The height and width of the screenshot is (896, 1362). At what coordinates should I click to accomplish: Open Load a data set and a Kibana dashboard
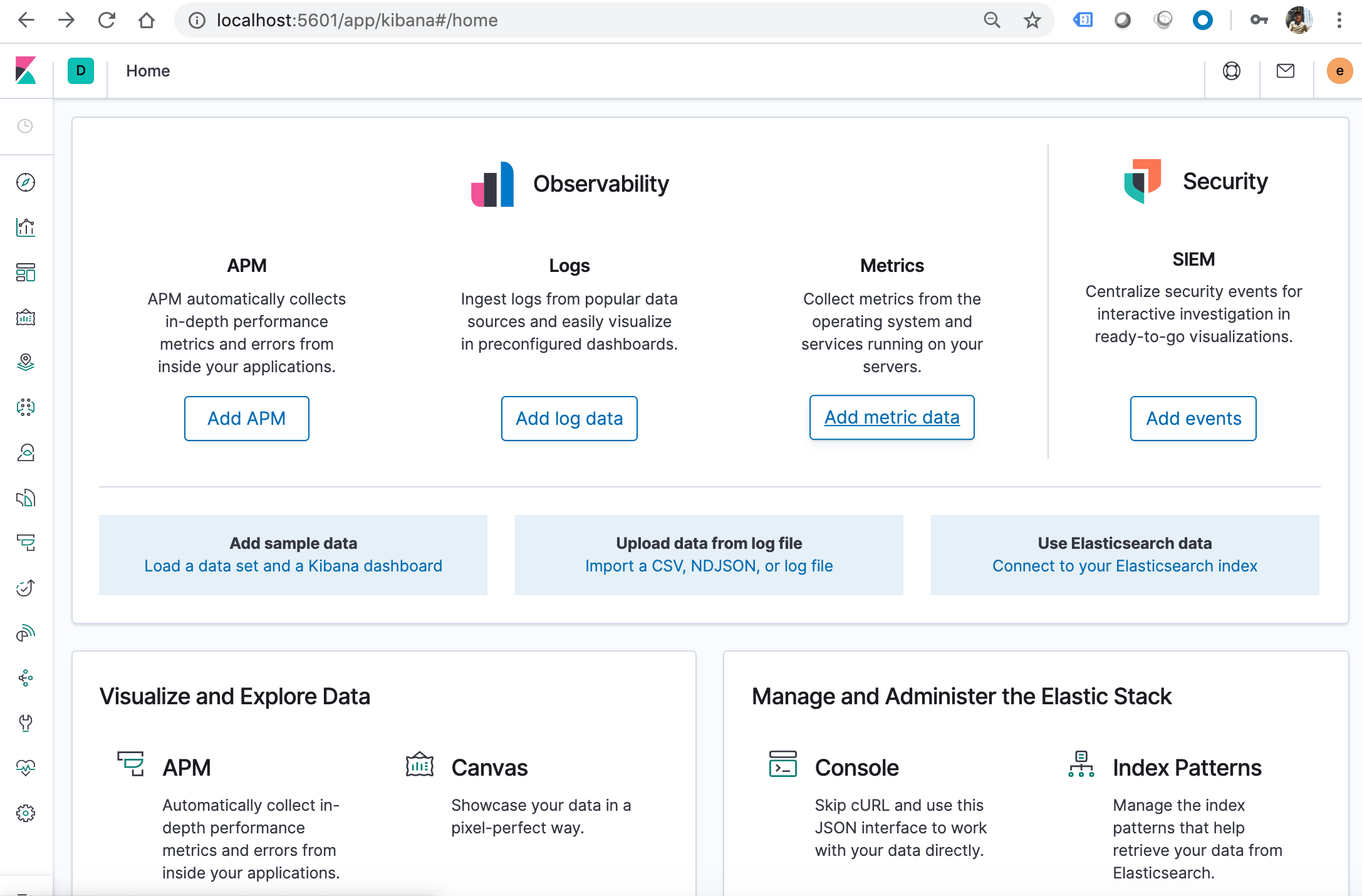click(293, 566)
